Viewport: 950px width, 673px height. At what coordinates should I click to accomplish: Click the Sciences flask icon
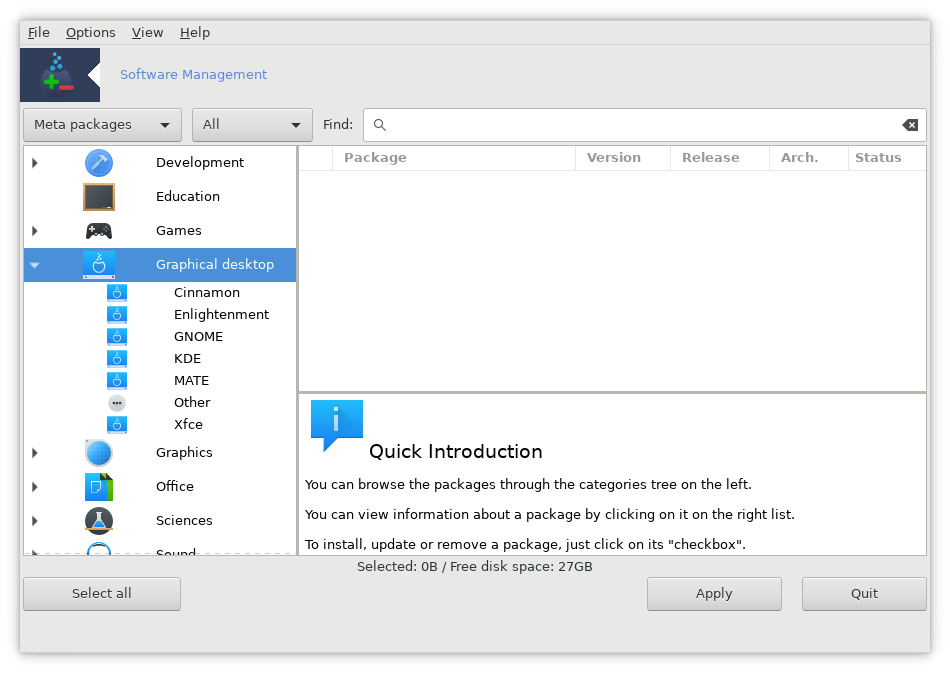click(x=99, y=521)
